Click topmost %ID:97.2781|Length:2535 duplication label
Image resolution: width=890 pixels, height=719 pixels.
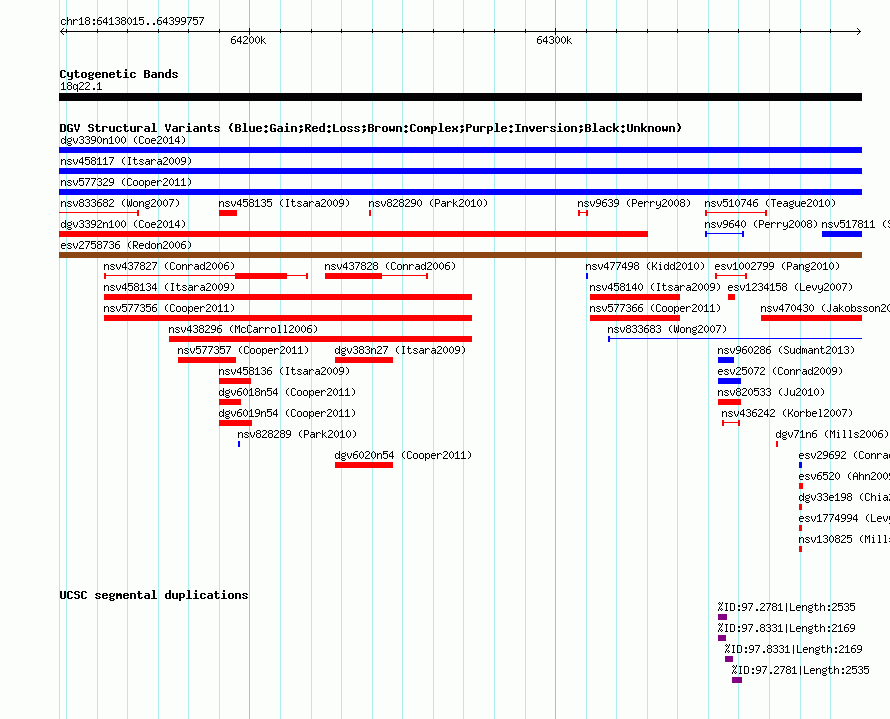786,607
